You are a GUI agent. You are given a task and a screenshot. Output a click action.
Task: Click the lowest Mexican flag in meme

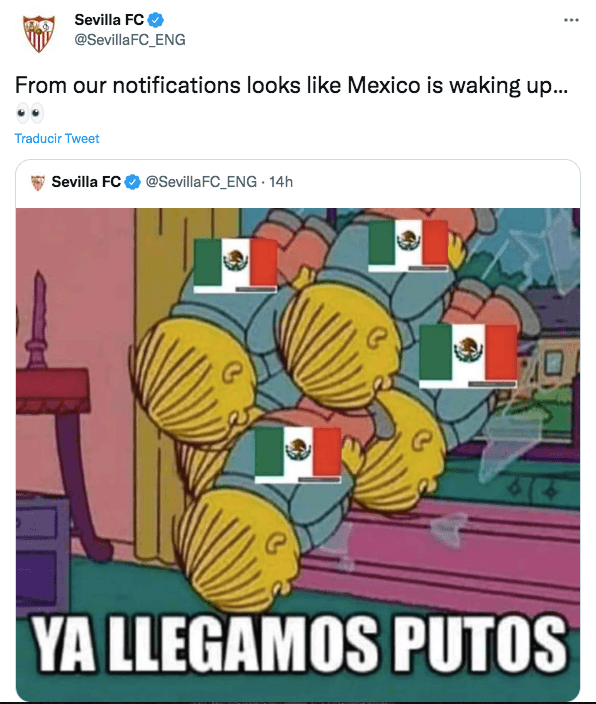click(x=298, y=454)
